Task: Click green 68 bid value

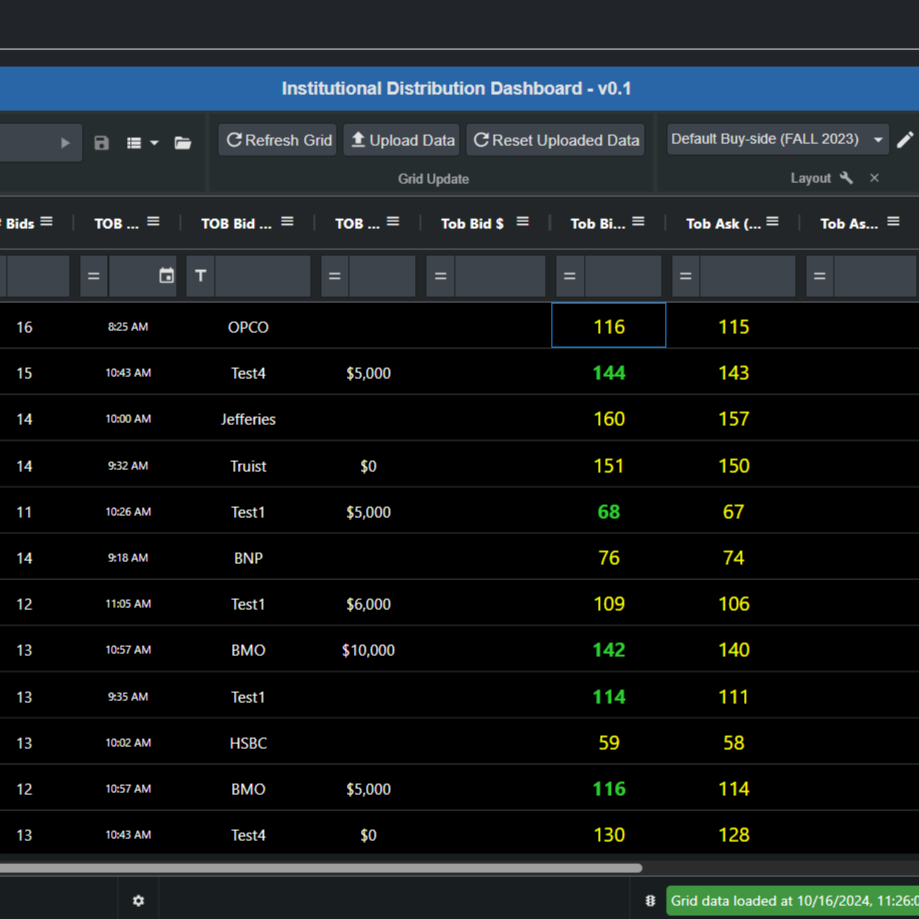Action: [x=609, y=512]
